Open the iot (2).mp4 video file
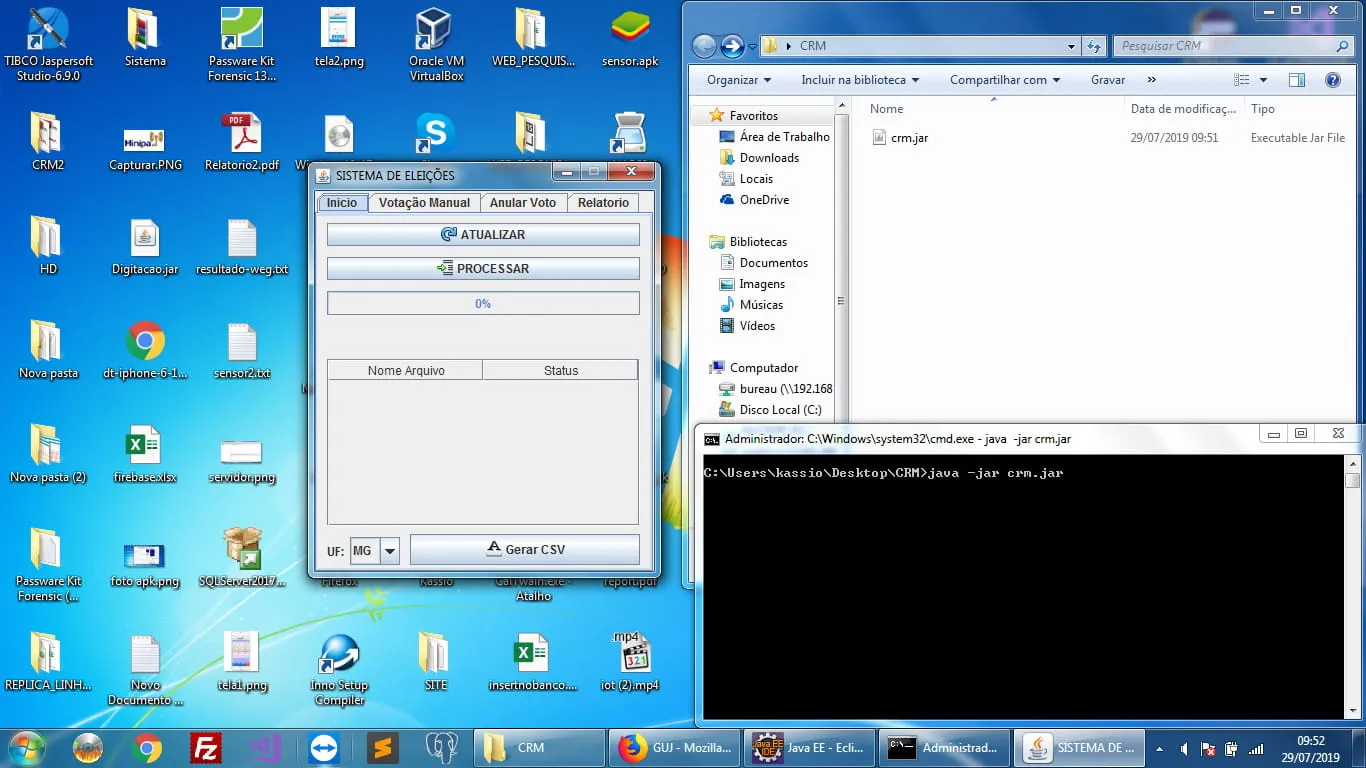Viewport: 1366px width, 768px height. [630, 654]
